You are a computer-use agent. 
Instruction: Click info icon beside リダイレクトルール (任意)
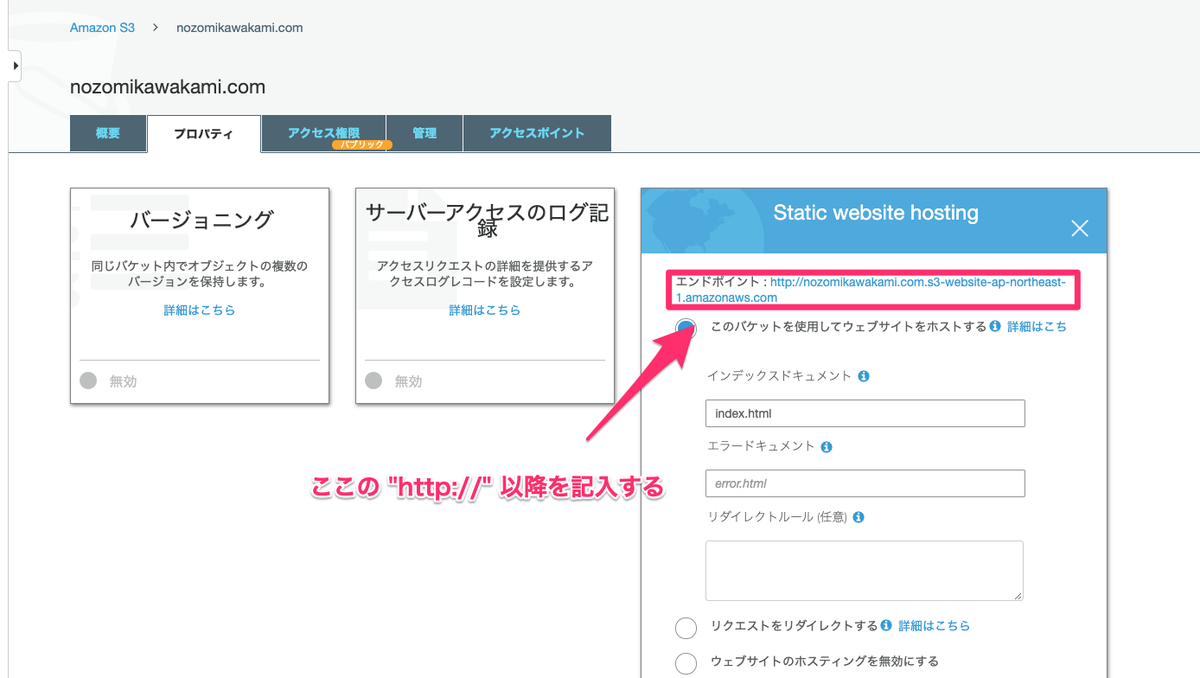pos(858,518)
